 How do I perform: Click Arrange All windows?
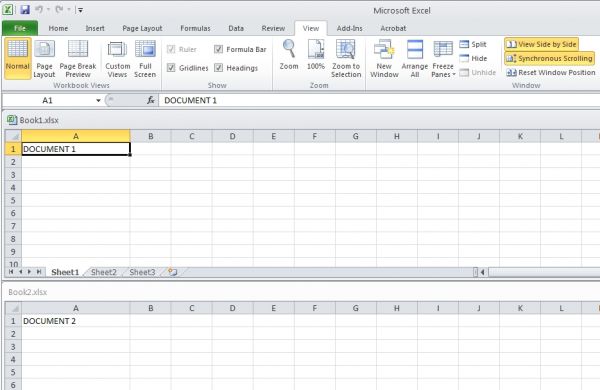415,58
